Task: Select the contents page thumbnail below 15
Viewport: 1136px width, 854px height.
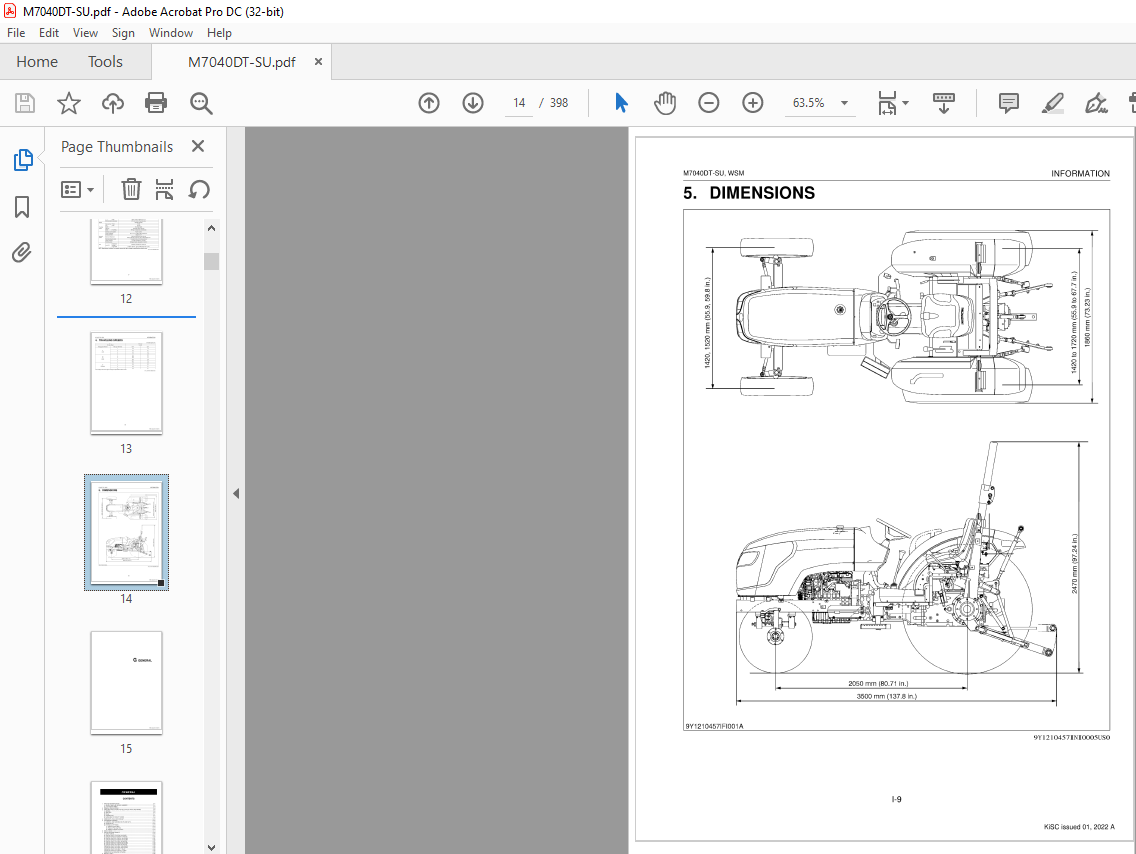Action: point(126,818)
